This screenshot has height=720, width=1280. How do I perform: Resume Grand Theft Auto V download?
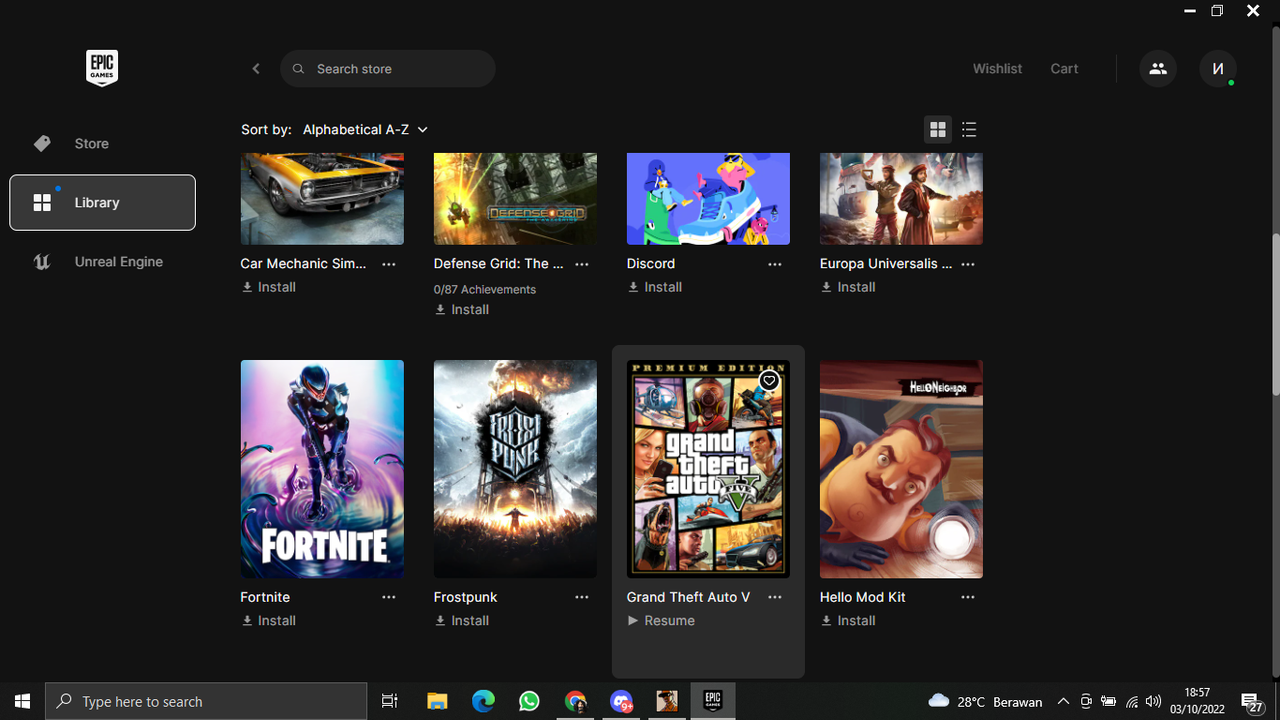pos(661,621)
